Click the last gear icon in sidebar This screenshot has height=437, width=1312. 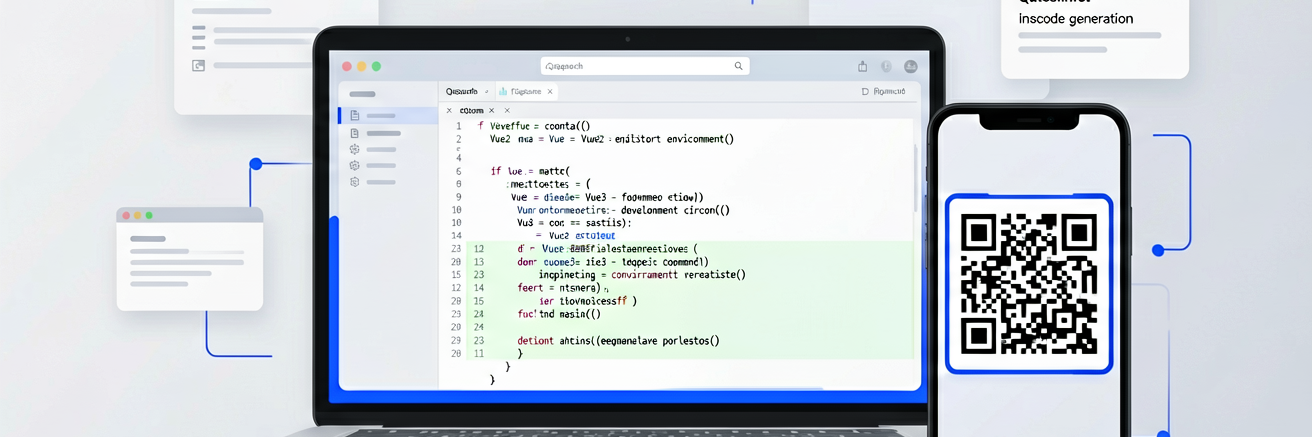pos(355,182)
